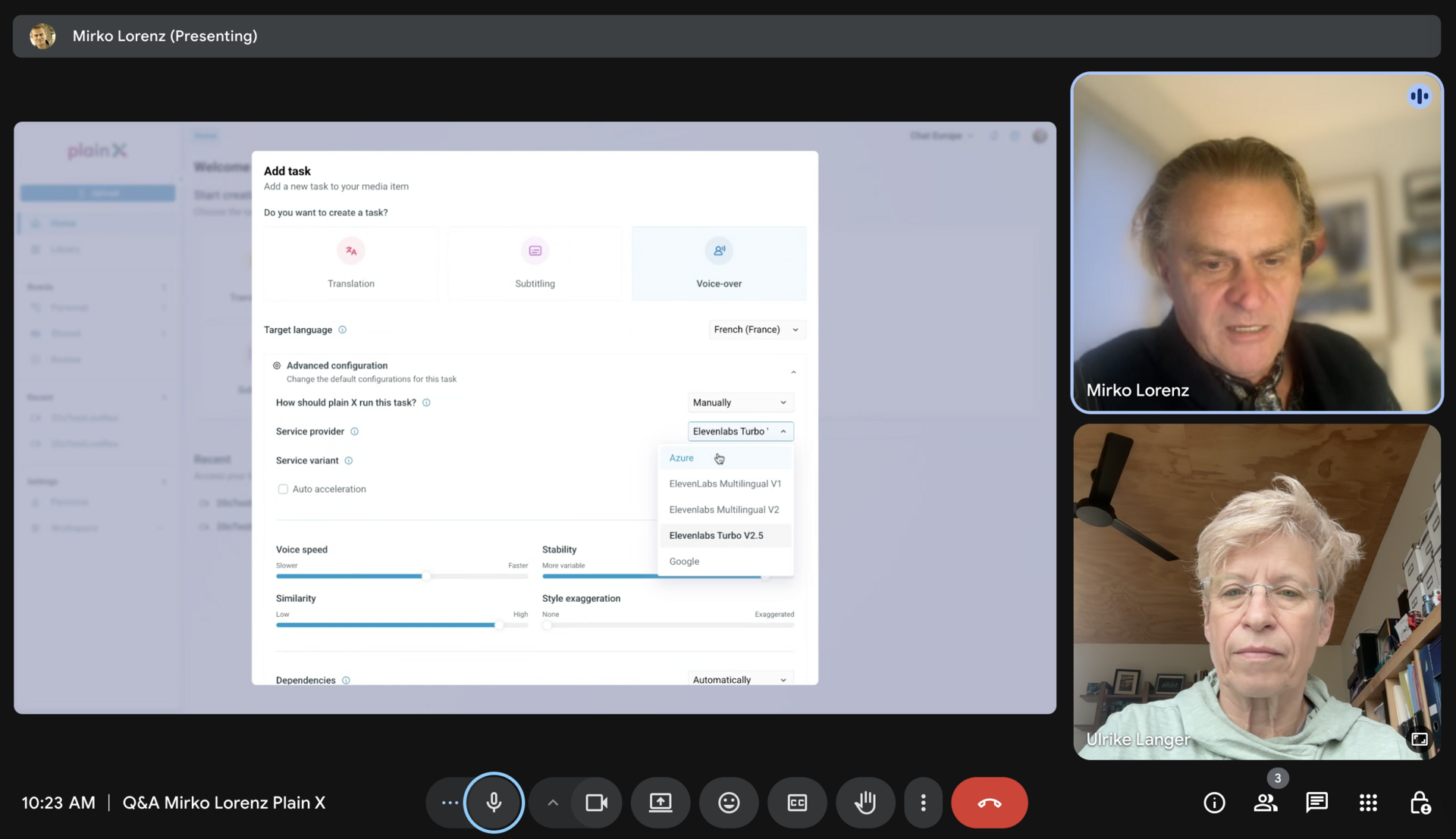Screen dimensions: 1456x839
Task: Open the Manually run task dropdown
Action: click(x=739, y=402)
